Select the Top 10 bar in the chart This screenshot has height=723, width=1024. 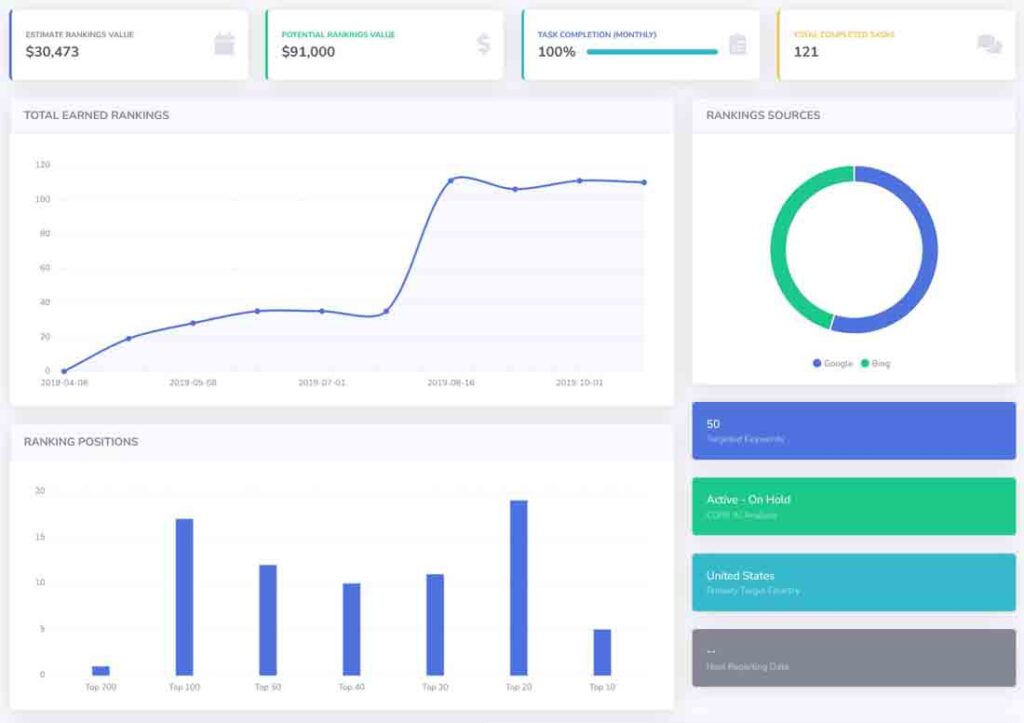point(602,652)
